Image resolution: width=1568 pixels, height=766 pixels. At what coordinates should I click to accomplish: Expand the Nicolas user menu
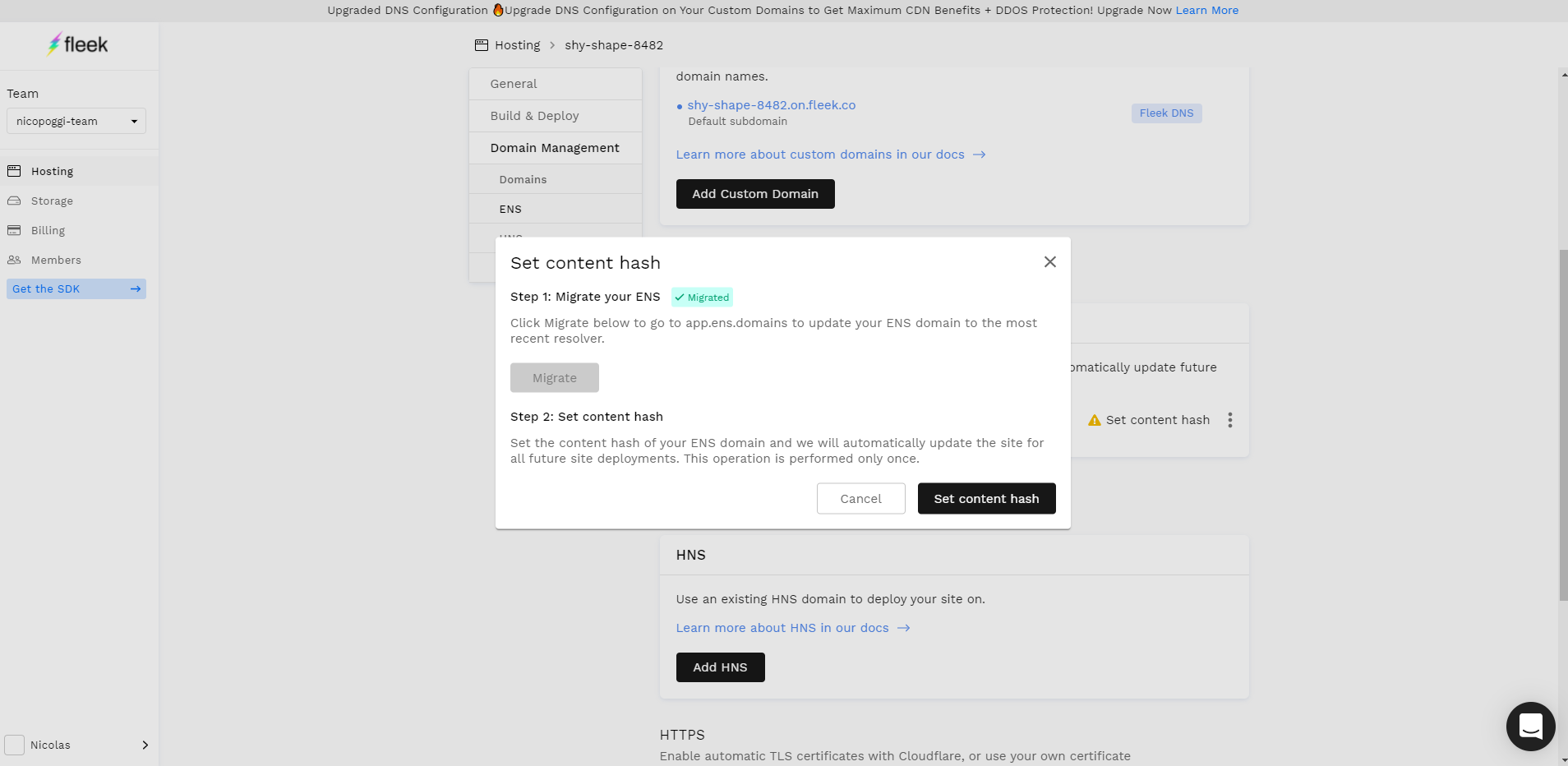145,745
